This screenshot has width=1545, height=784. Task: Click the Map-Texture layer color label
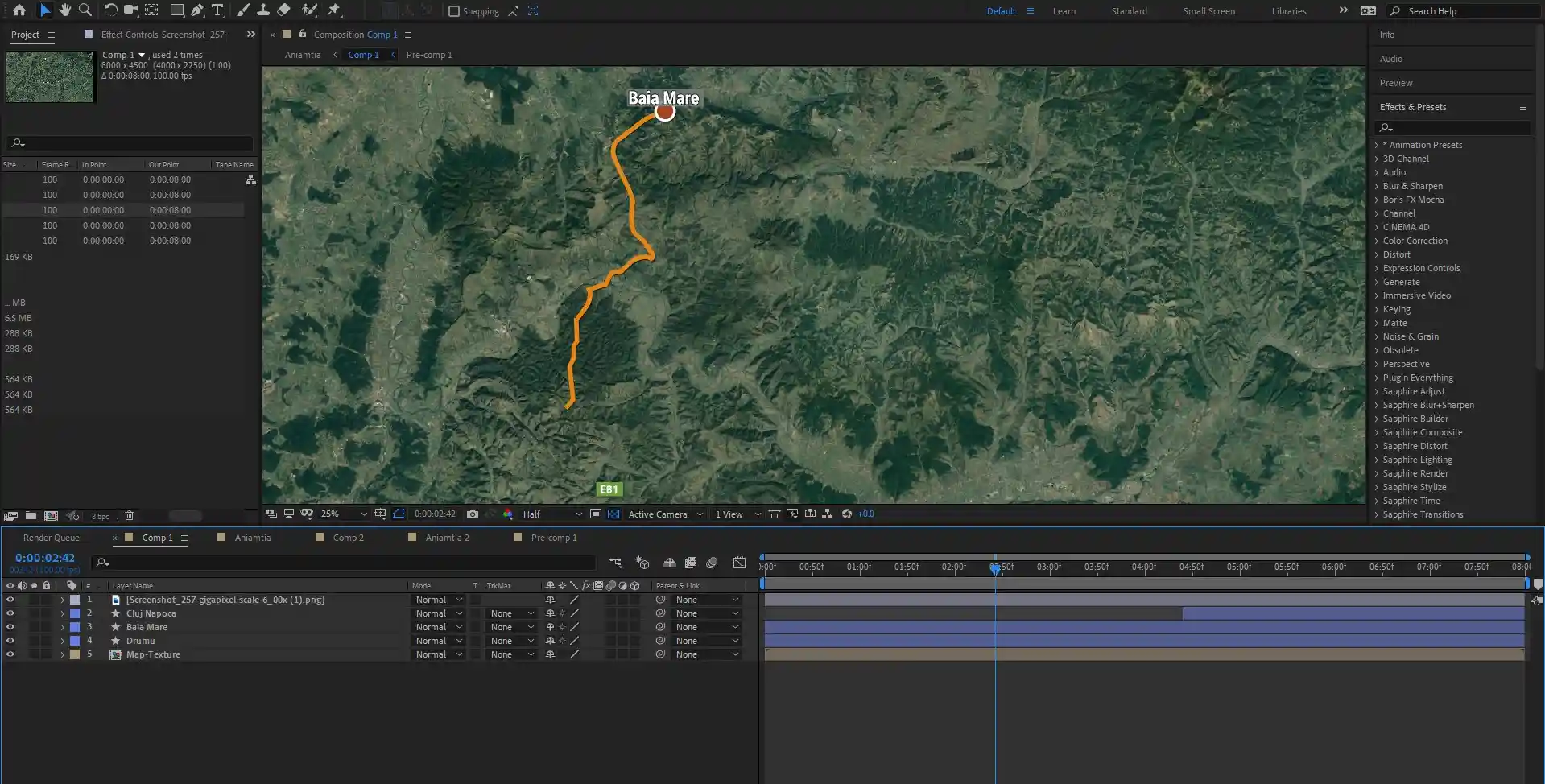pos(75,654)
